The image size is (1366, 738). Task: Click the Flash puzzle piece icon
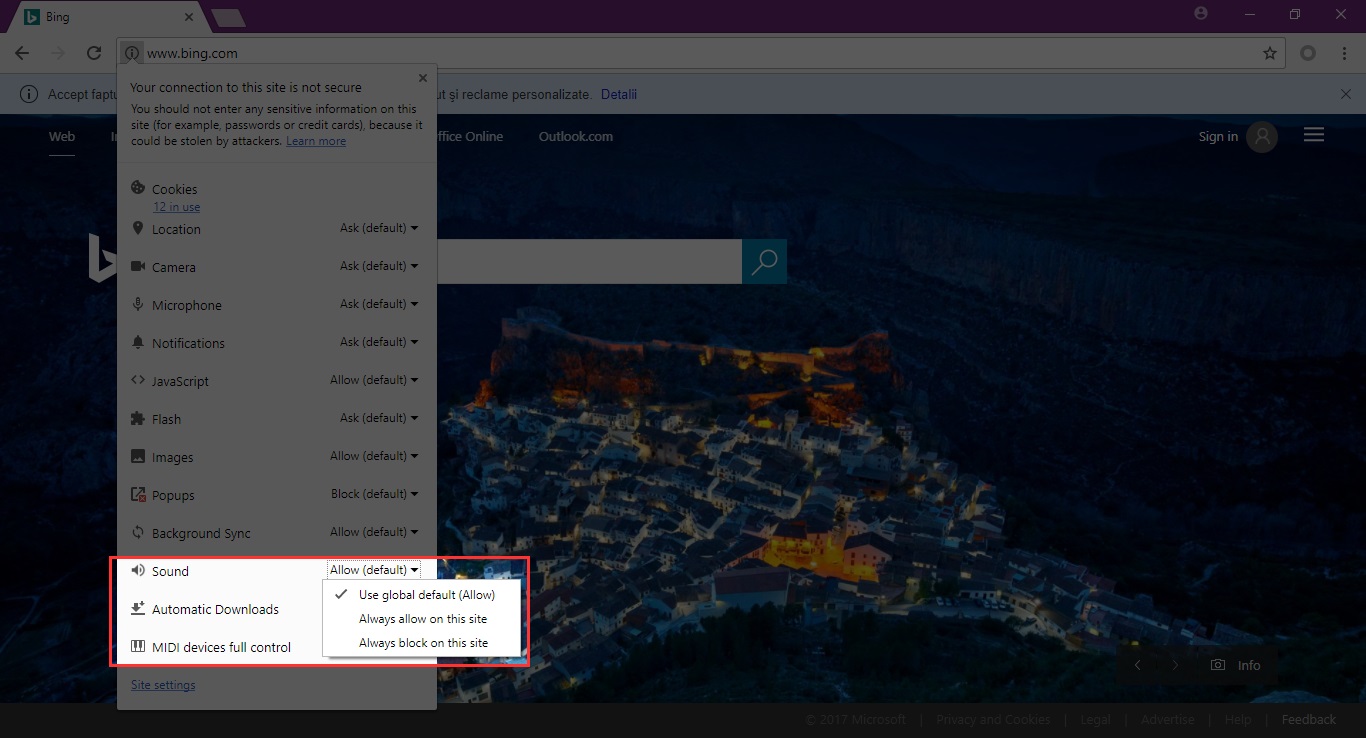[138, 418]
